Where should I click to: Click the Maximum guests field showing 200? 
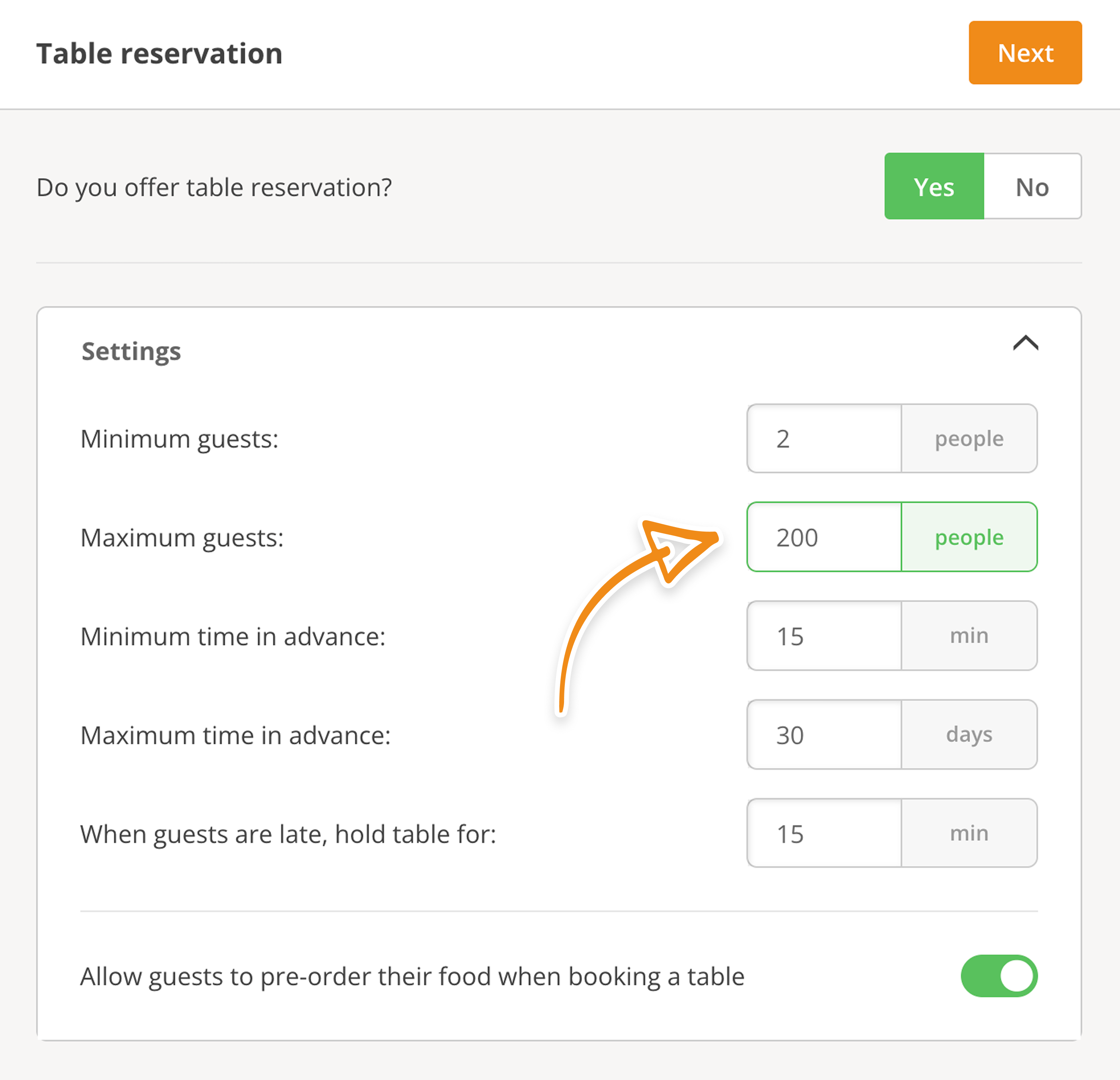click(x=824, y=537)
